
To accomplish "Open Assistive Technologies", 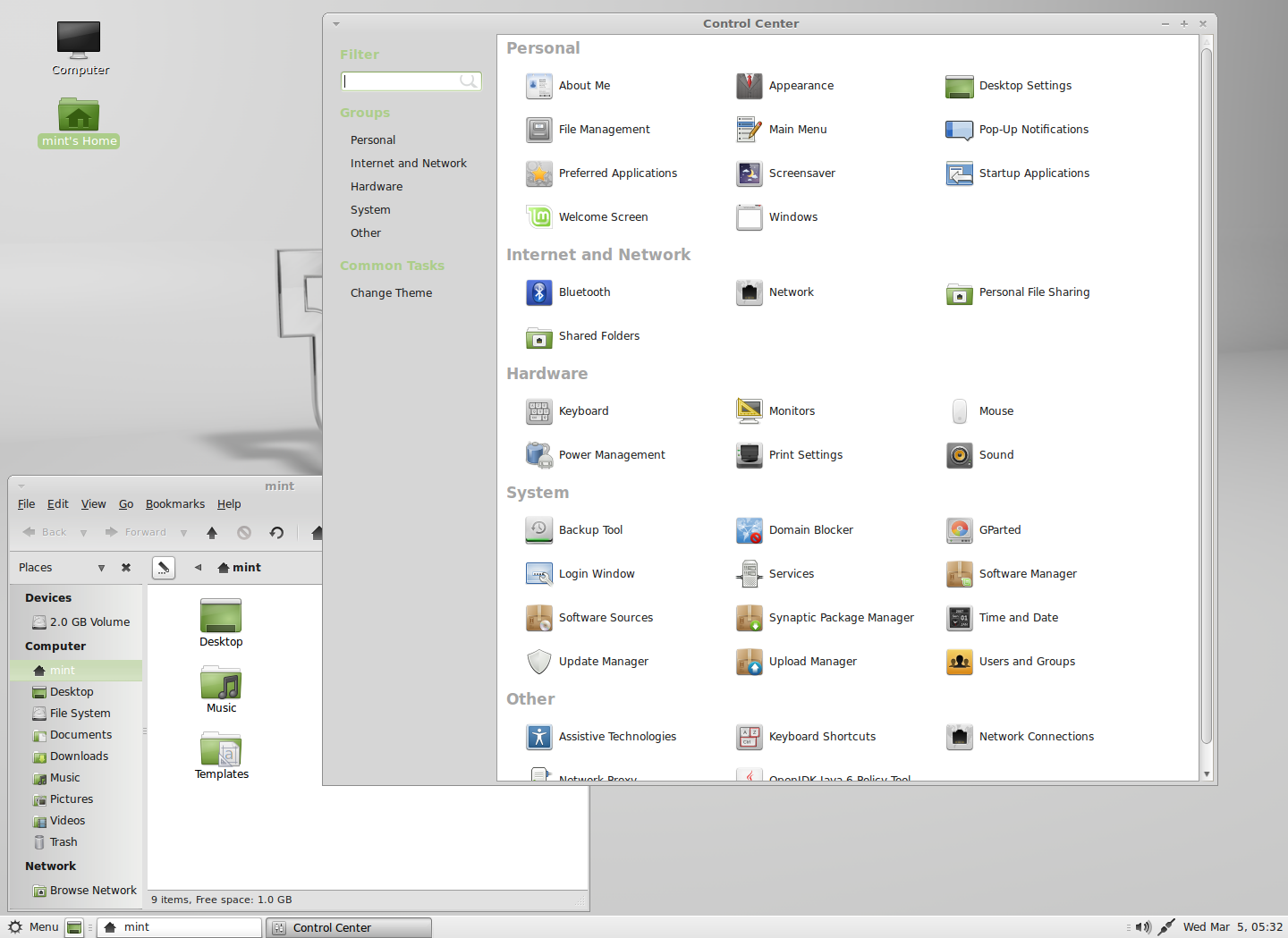I will 601,737.
